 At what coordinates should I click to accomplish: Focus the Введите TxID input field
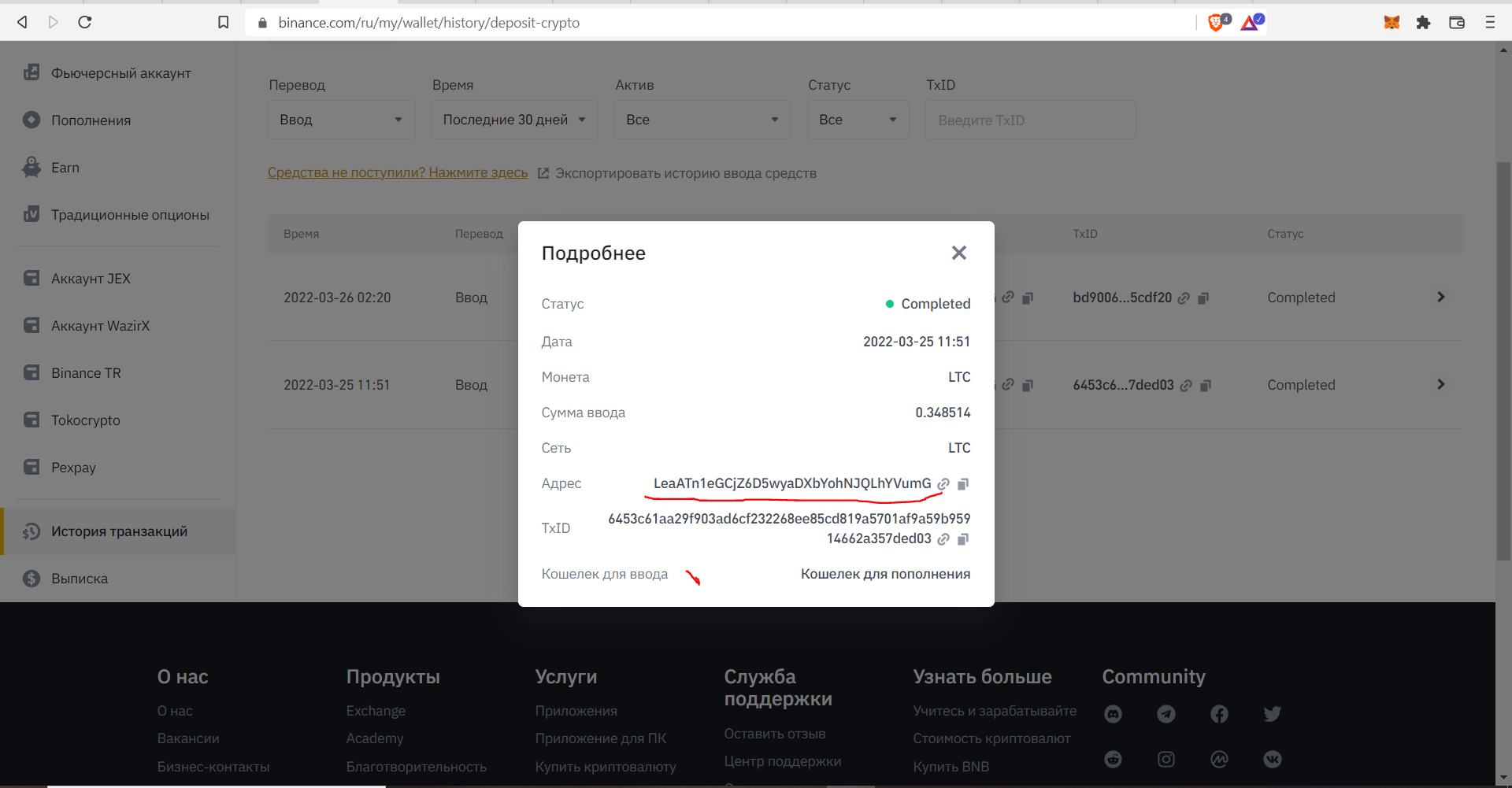pos(1030,120)
